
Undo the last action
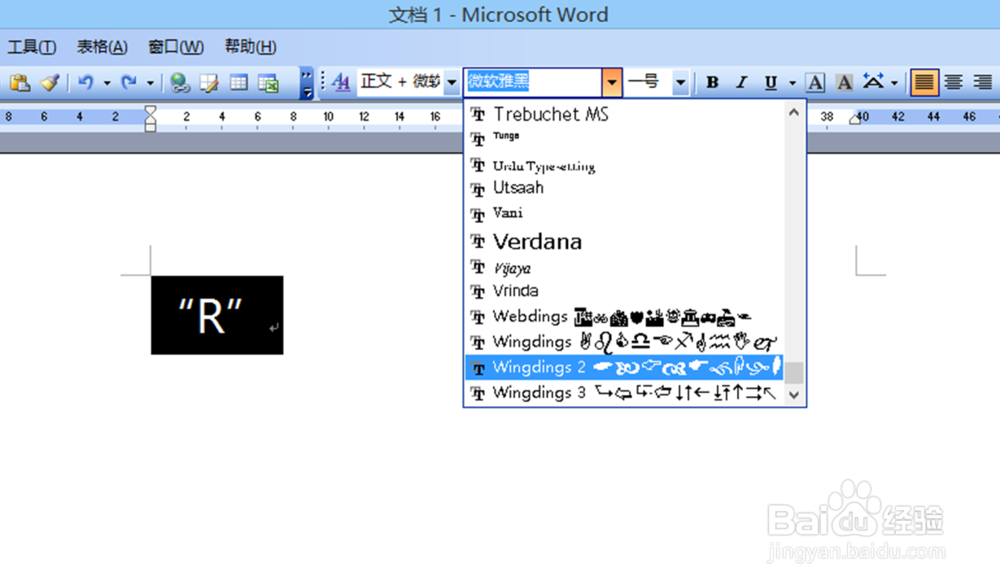pos(86,83)
